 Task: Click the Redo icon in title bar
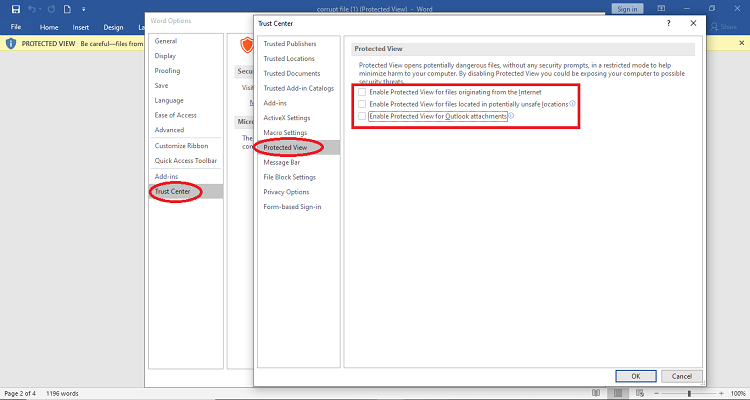(x=52, y=9)
